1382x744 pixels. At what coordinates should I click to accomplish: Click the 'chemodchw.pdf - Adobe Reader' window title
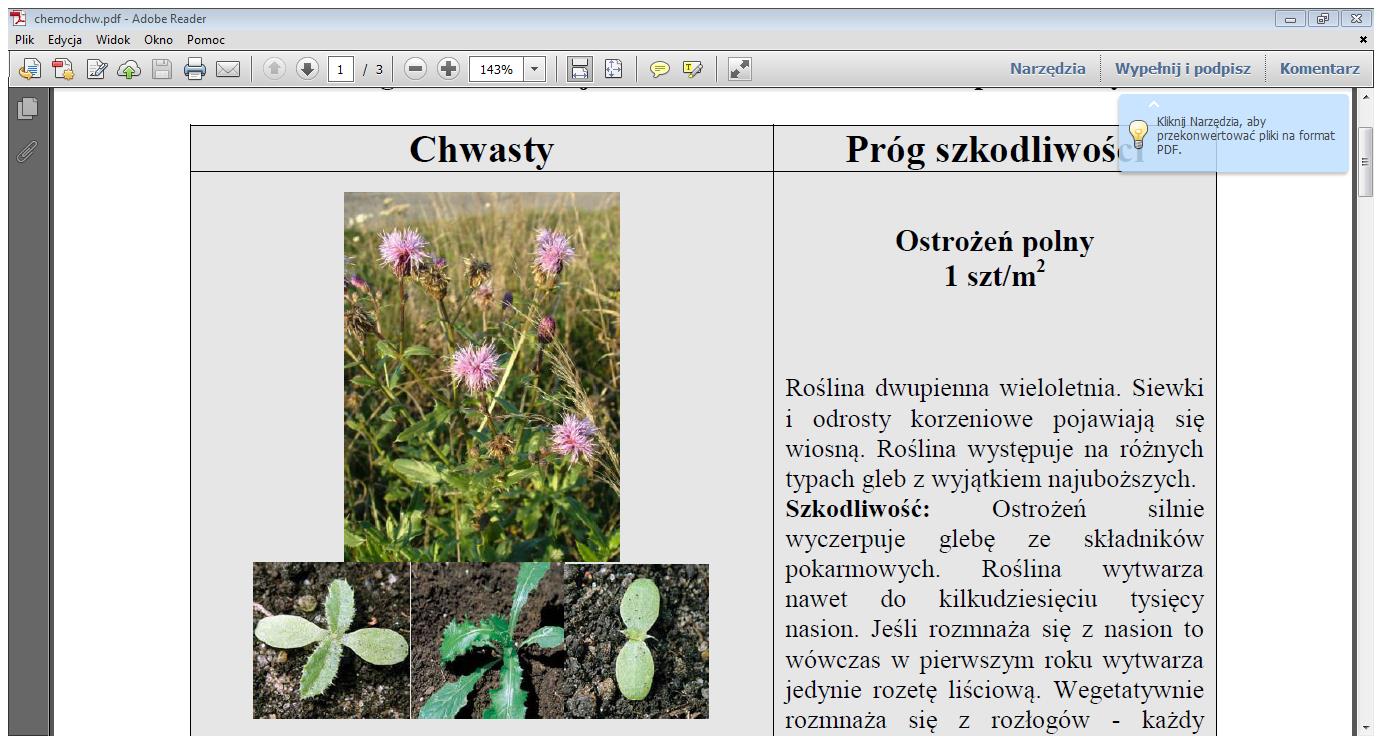pos(121,18)
